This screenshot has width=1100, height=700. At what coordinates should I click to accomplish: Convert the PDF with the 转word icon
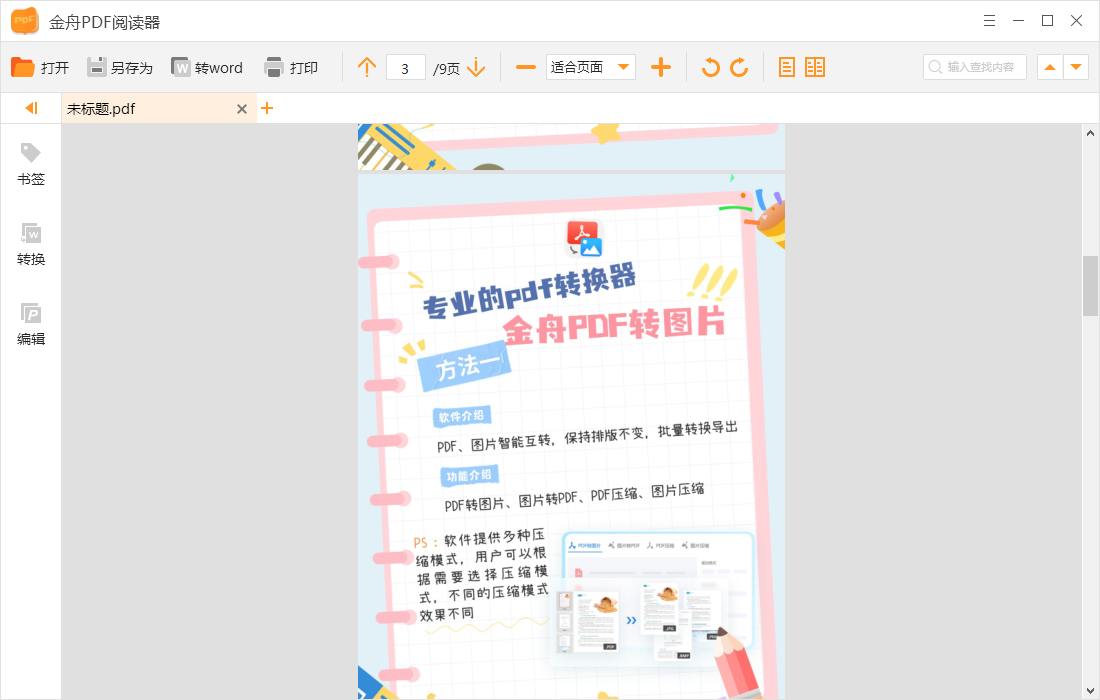click(x=207, y=67)
